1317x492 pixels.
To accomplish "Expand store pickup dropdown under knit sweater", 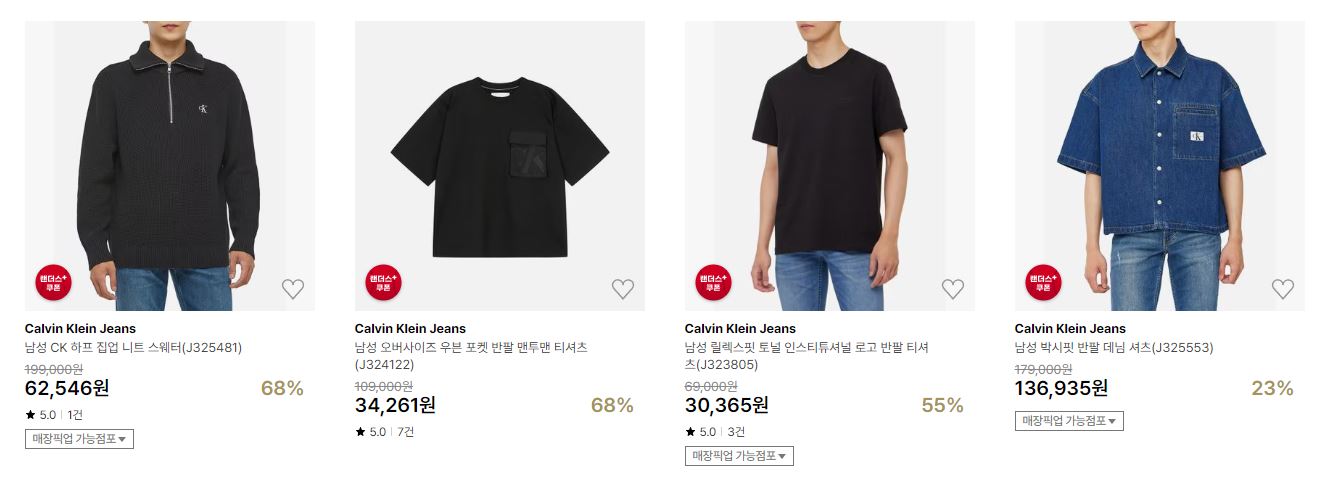I will click(79, 439).
